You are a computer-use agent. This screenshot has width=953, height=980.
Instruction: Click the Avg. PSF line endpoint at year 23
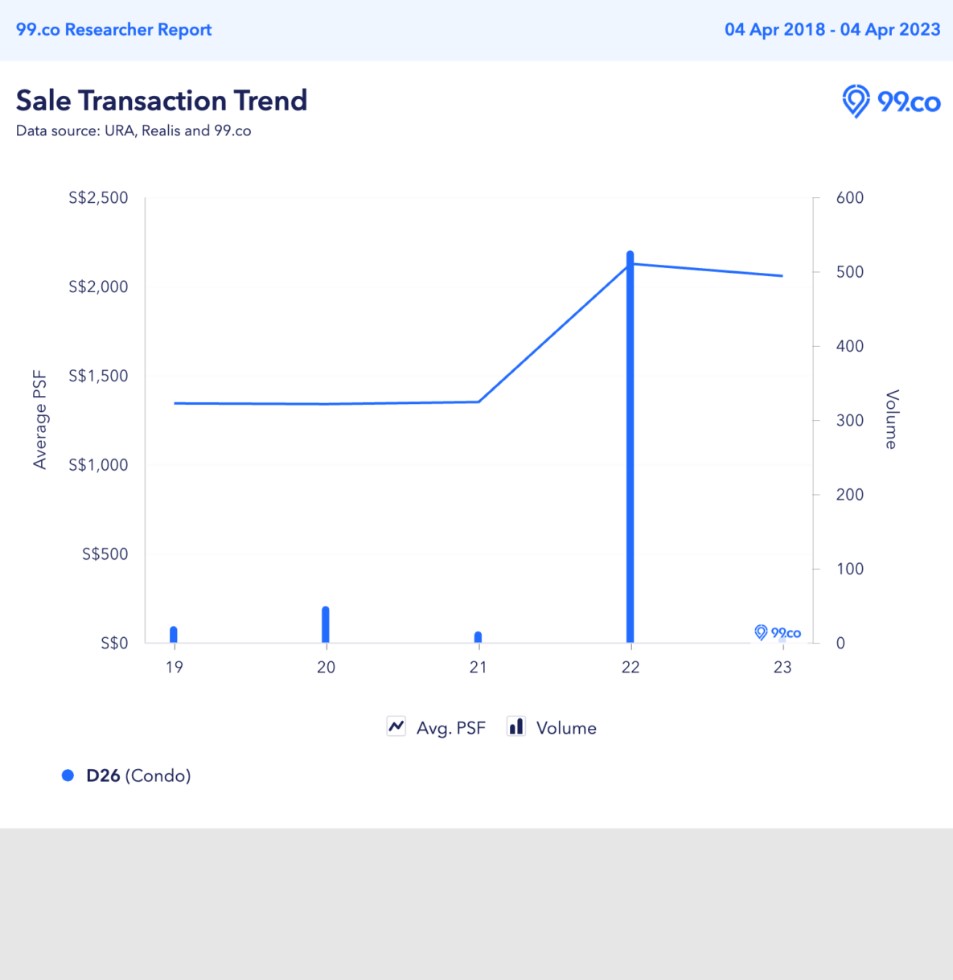(782, 276)
